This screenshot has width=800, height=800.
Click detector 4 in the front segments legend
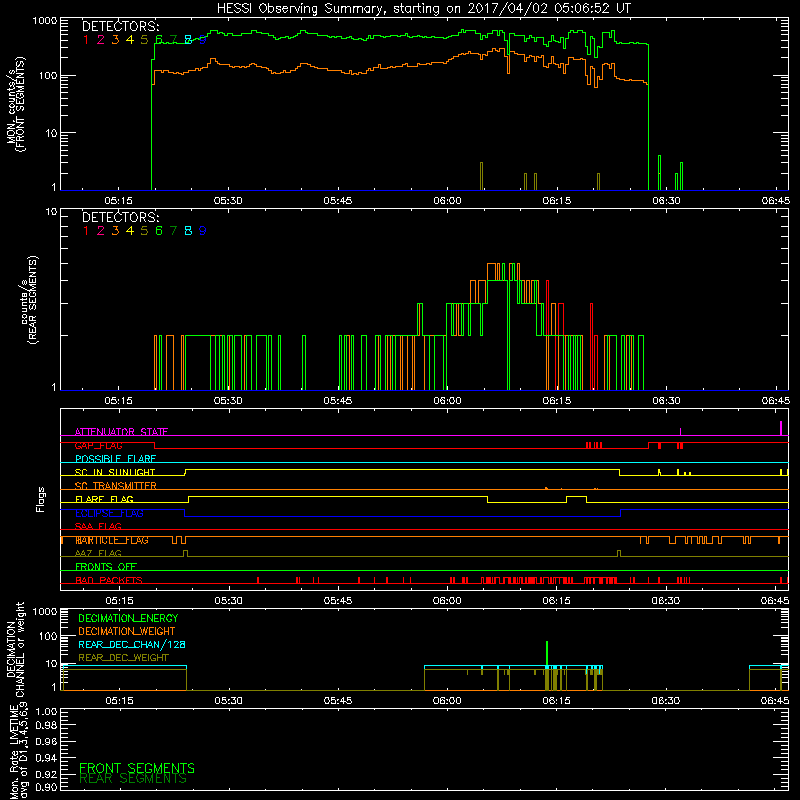(x=130, y=40)
